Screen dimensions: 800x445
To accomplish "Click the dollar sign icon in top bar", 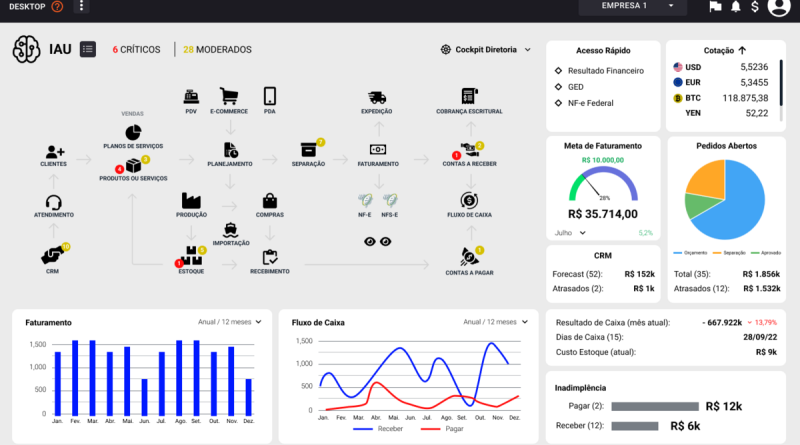I will coord(755,7).
